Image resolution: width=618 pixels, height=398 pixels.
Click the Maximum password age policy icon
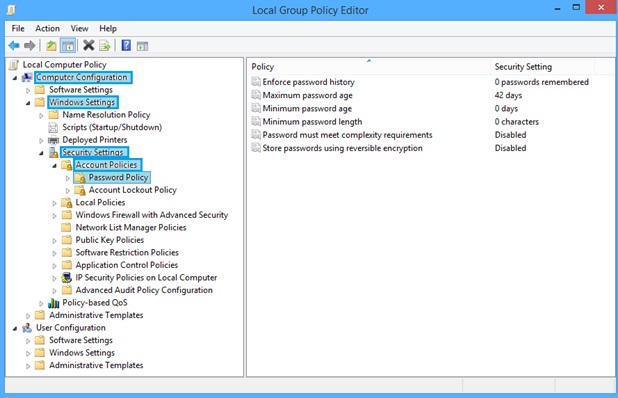(x=256, y=95)
